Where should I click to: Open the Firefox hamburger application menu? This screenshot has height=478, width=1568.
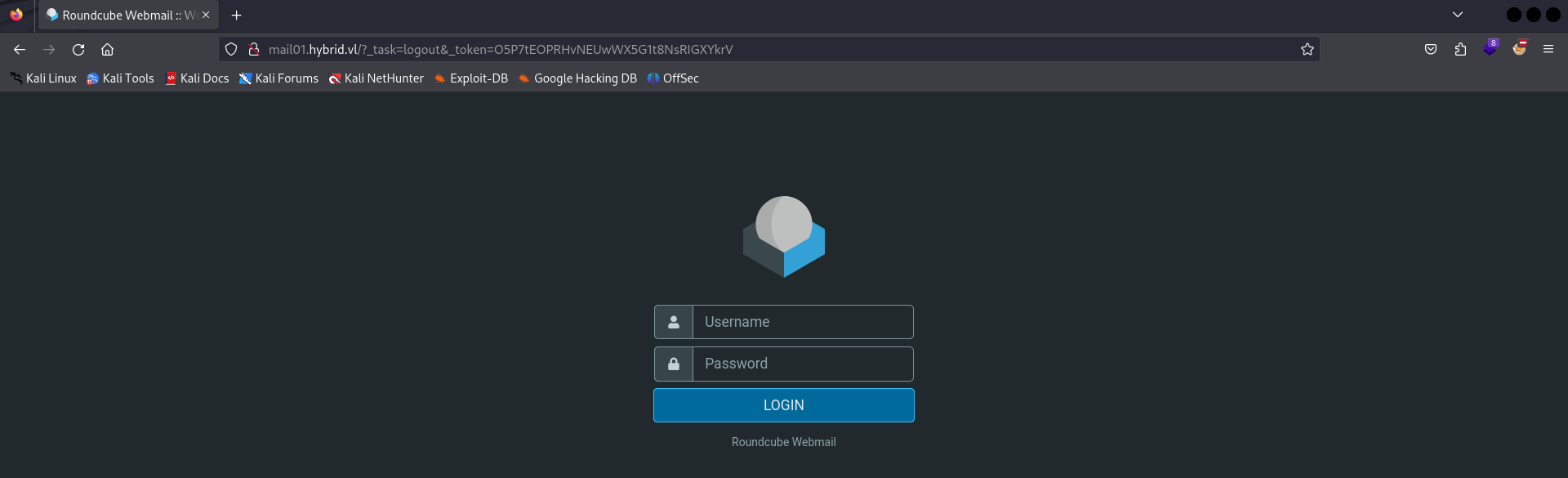1548,50
